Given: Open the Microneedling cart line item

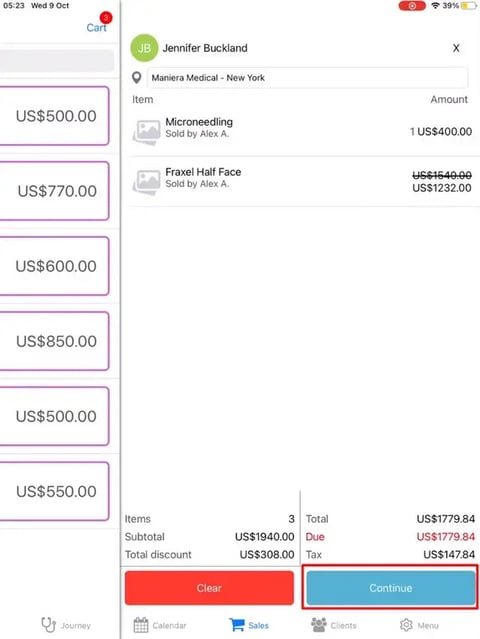Looking at the screenshot, I should point(302,132).
